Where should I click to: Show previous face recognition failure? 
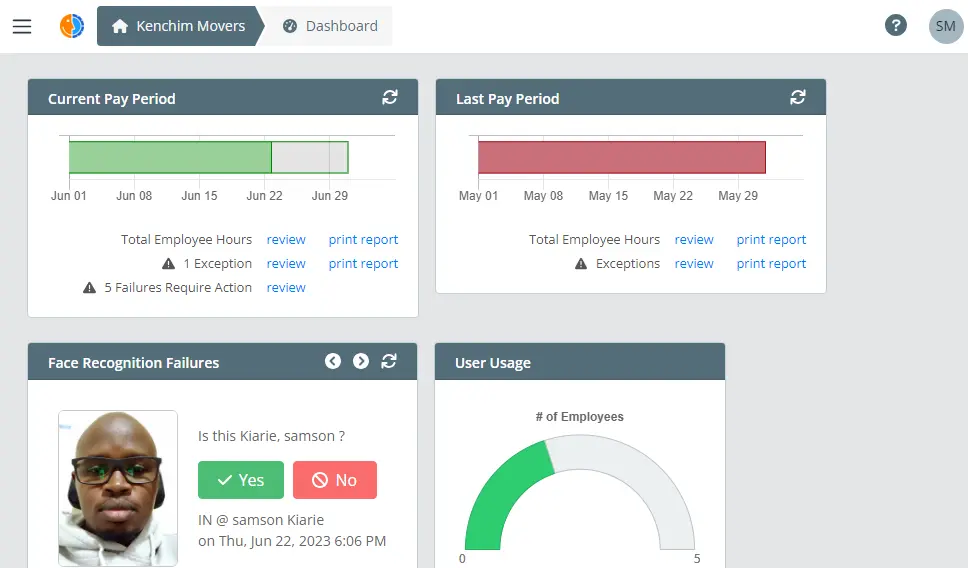pos(333,361)
